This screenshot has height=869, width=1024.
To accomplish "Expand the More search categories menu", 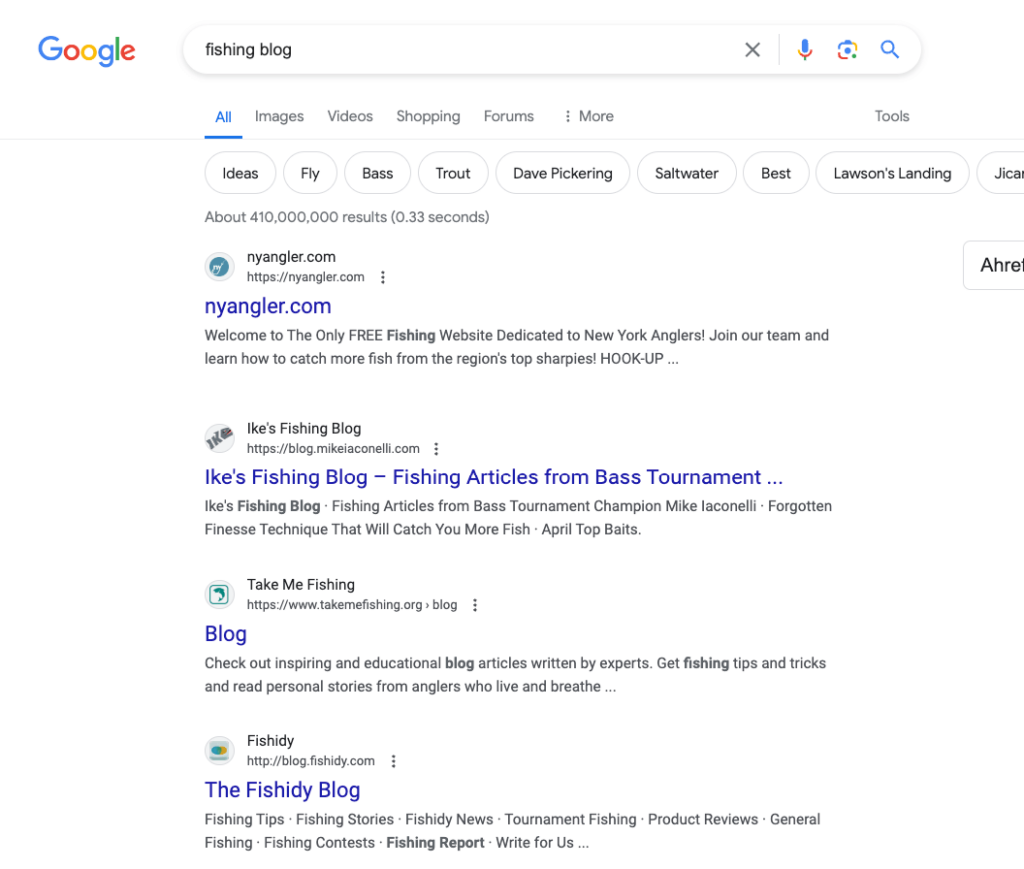I will [588, 116].
